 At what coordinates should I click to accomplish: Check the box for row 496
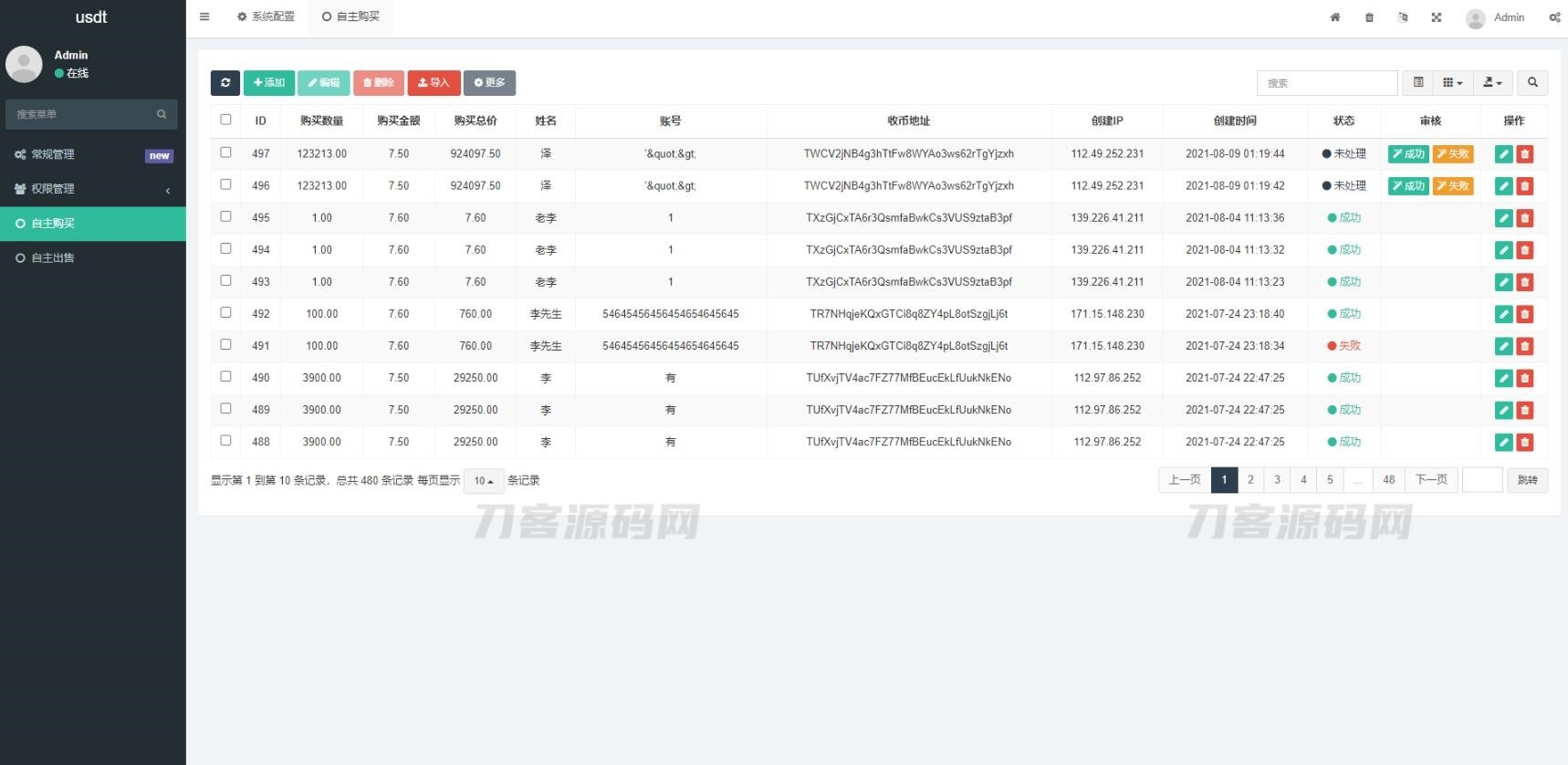coord(225,184)
